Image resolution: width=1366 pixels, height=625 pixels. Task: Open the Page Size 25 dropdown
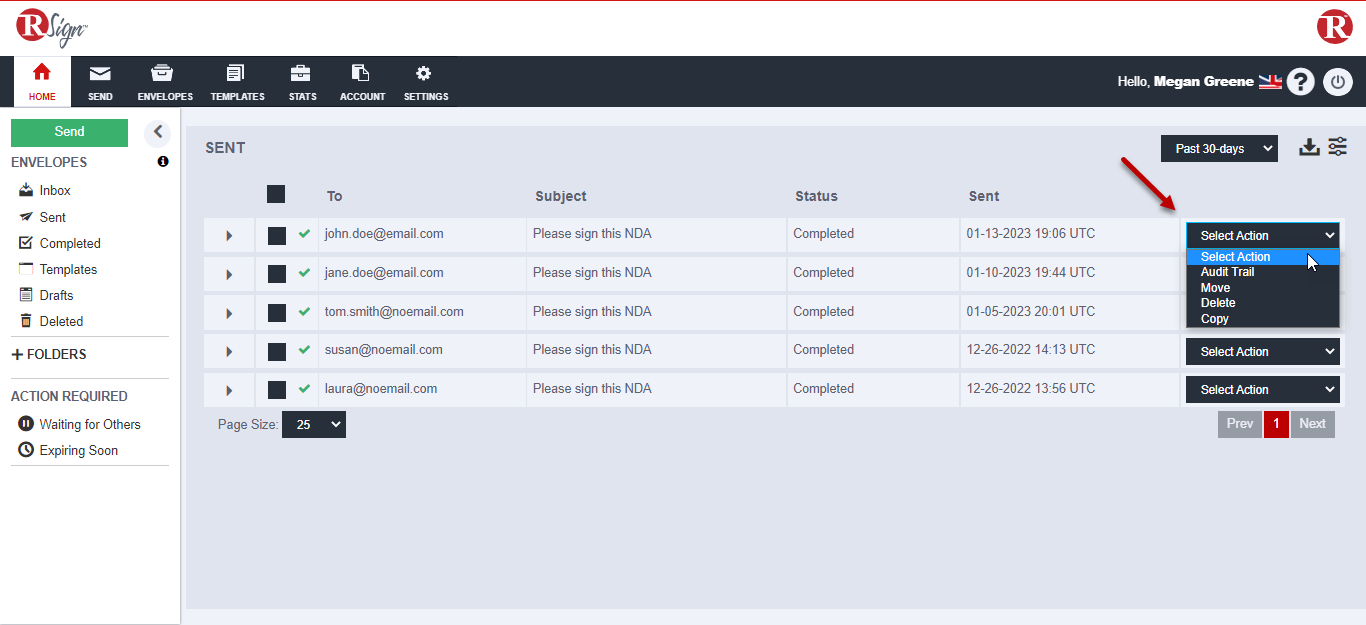(313, 425)
